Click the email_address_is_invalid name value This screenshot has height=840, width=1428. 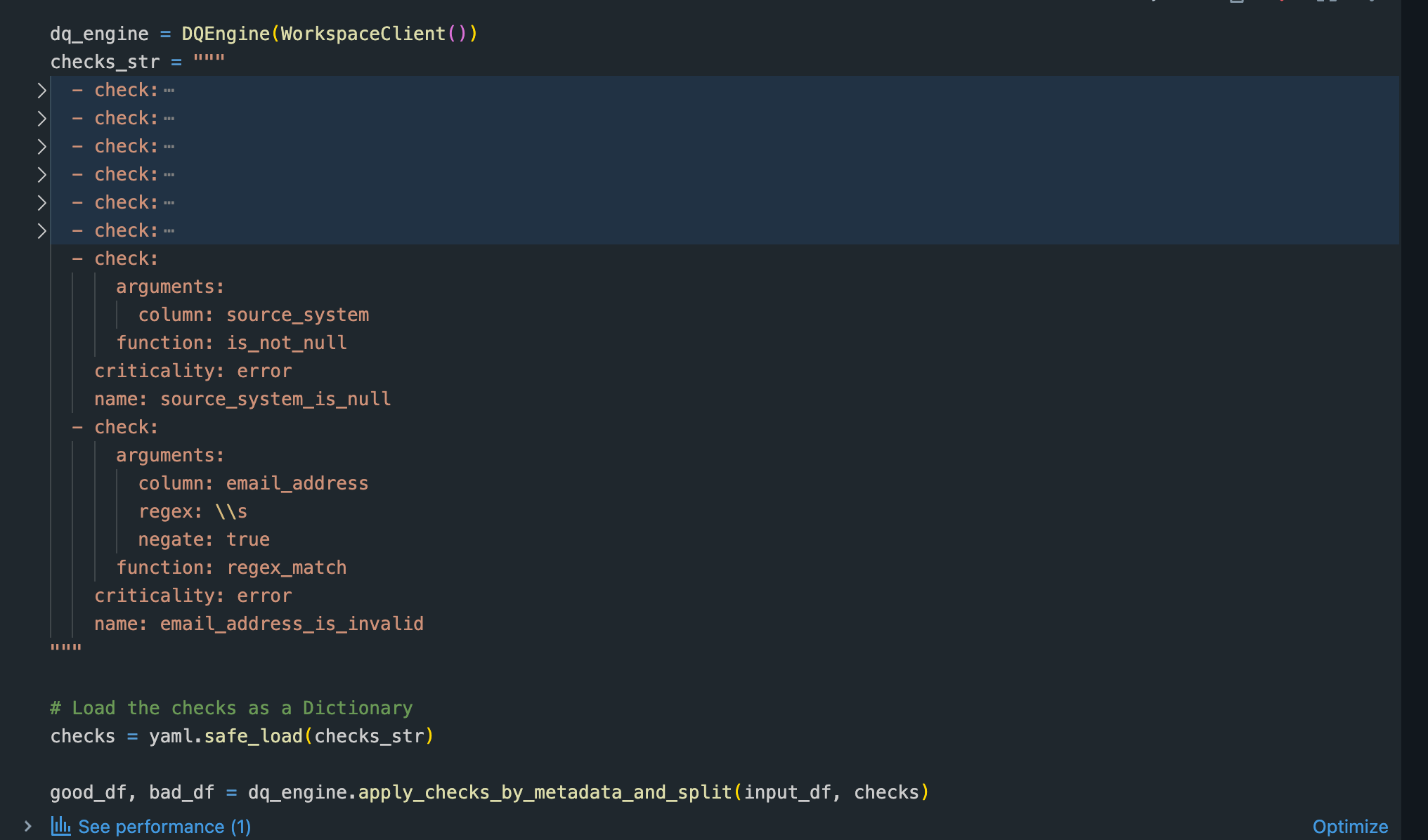point(292,624)
